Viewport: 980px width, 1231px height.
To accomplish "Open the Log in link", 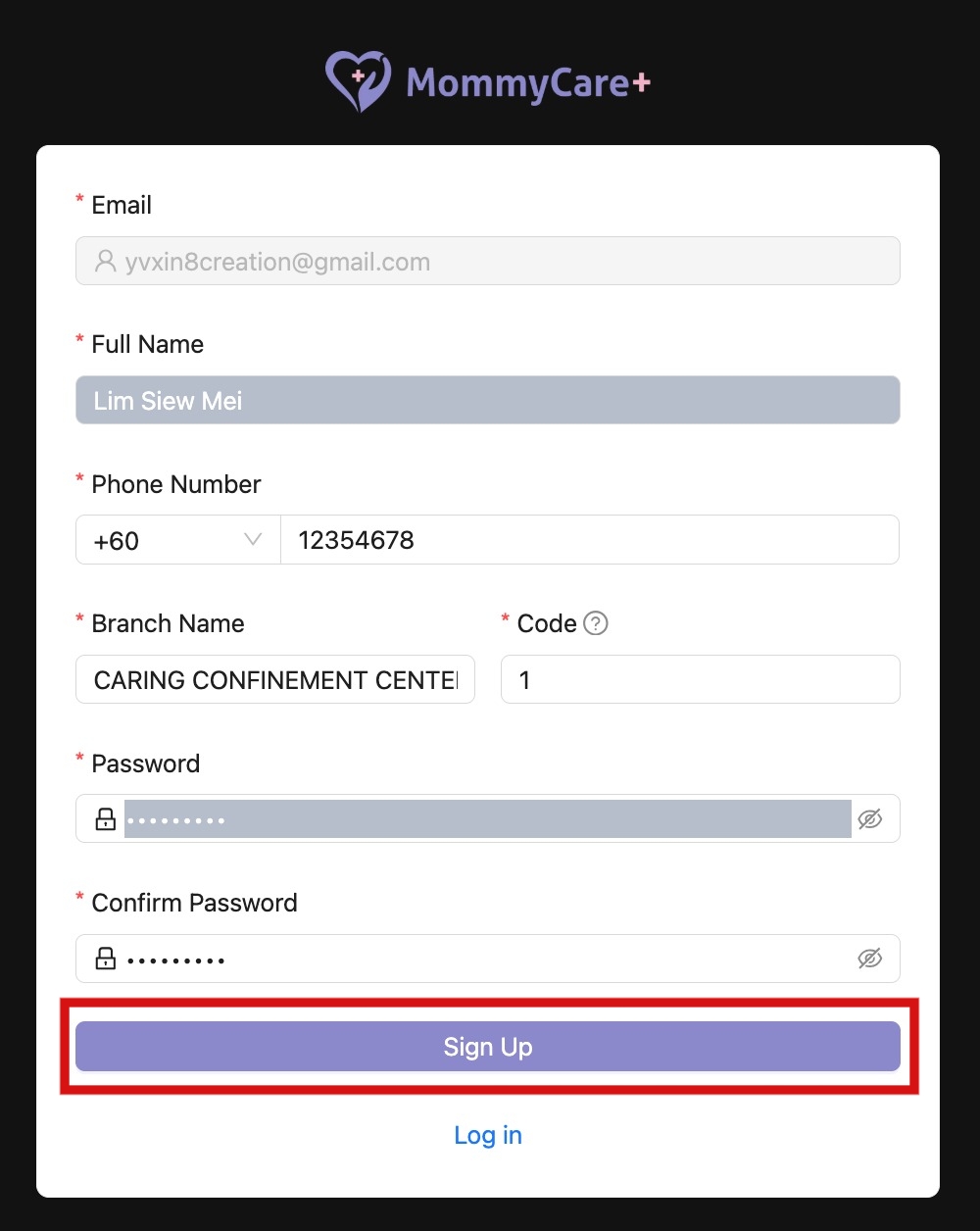I will pos(487,1135).
